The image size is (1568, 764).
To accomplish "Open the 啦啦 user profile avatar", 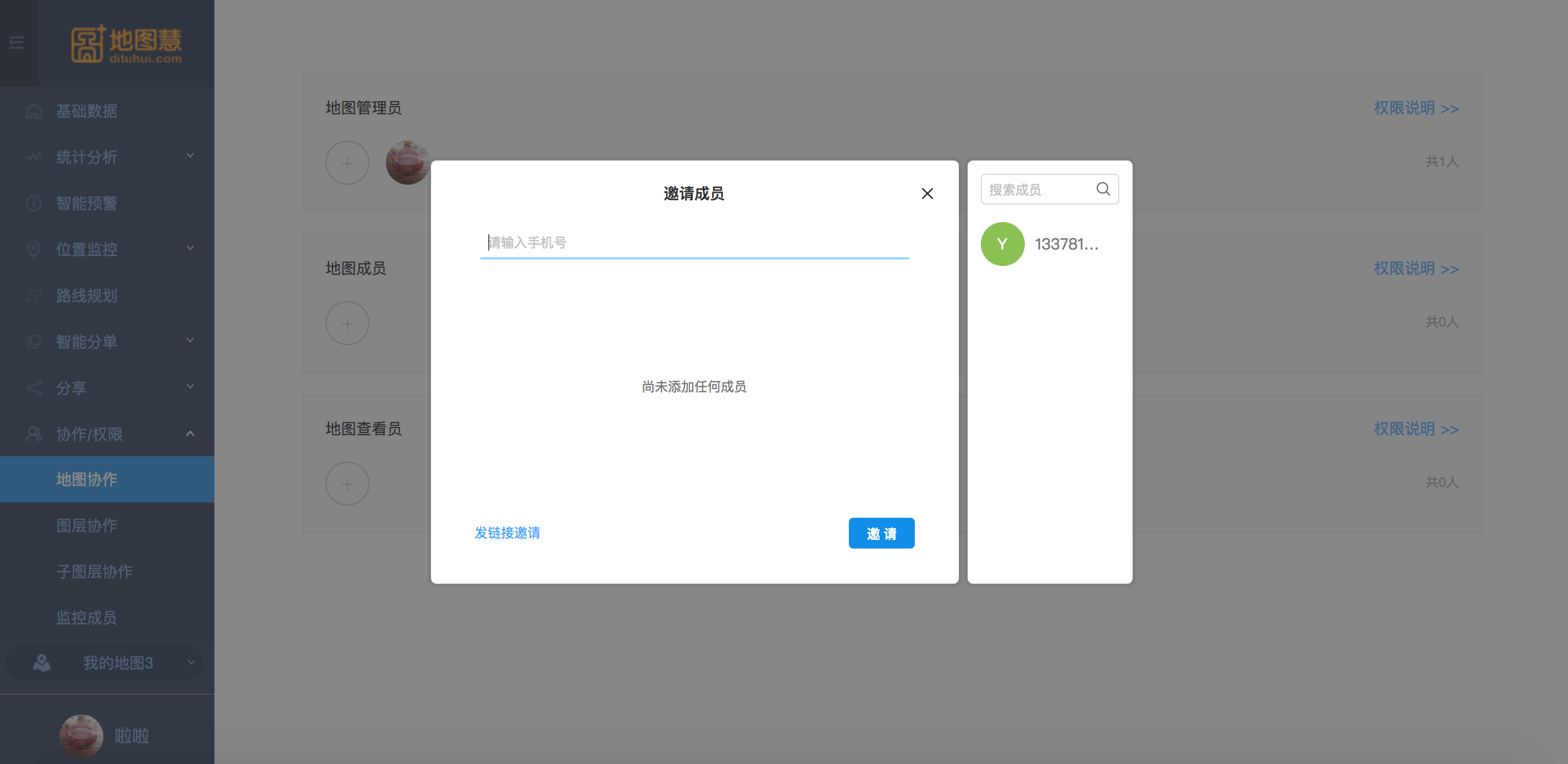I will [81, 736].
